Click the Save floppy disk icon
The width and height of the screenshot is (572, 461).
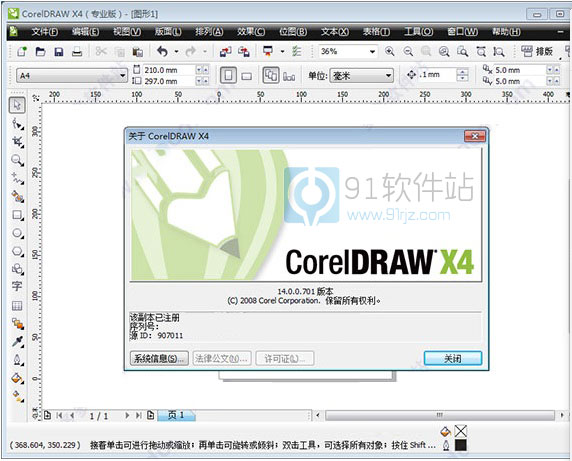click(x=58, y=52)
